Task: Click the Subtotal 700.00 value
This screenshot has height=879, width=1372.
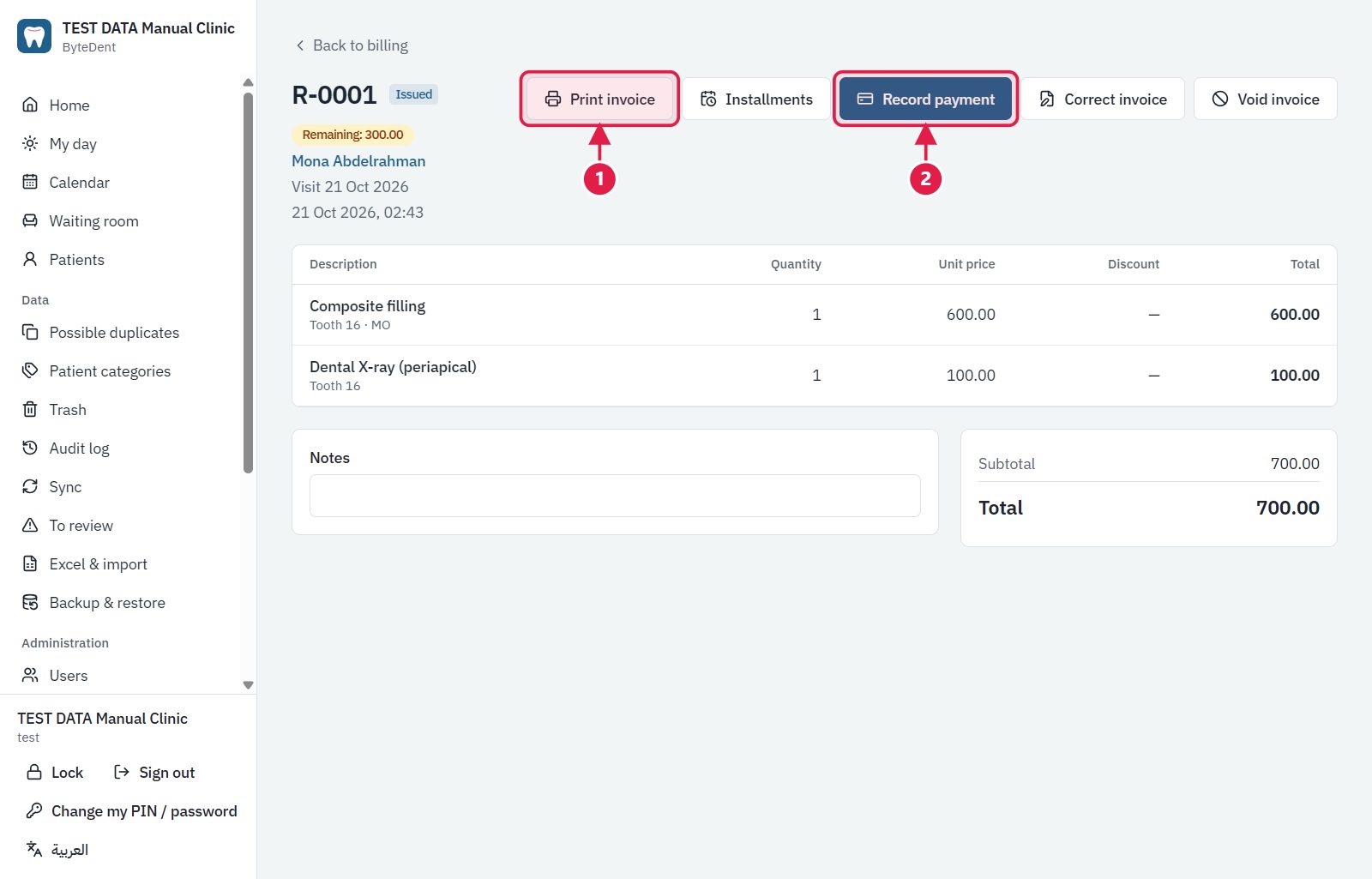Action: coord(1295,464)
